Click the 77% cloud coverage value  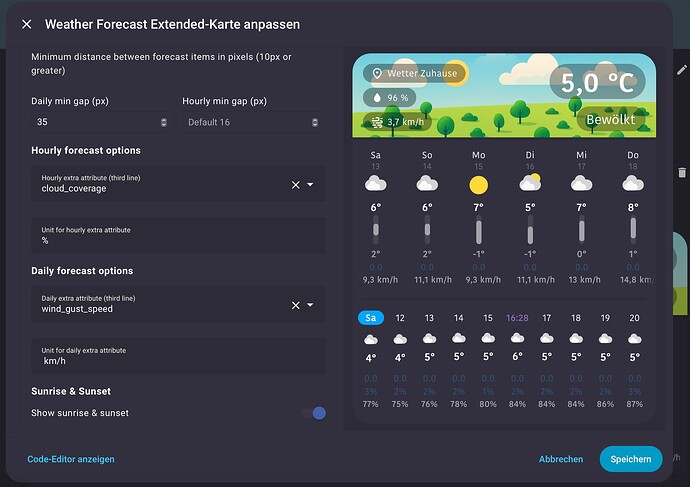pos(371,404)
